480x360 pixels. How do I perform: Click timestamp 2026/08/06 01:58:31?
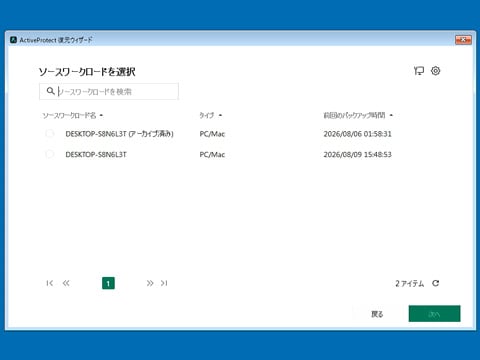click(x=357, y=134)
